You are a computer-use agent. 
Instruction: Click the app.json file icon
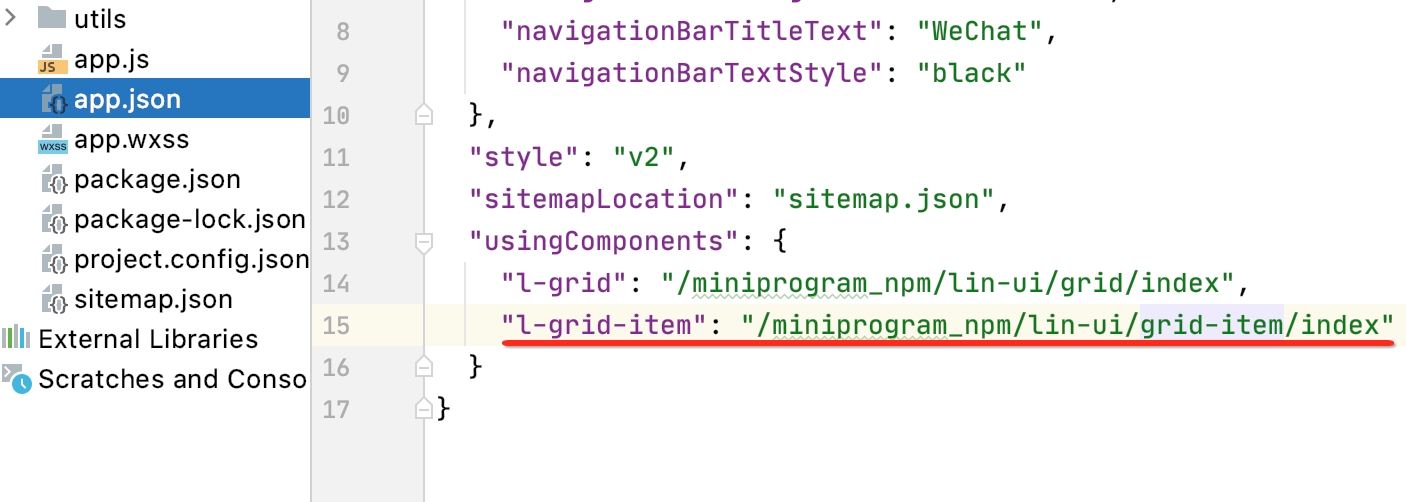click(53, 100)
